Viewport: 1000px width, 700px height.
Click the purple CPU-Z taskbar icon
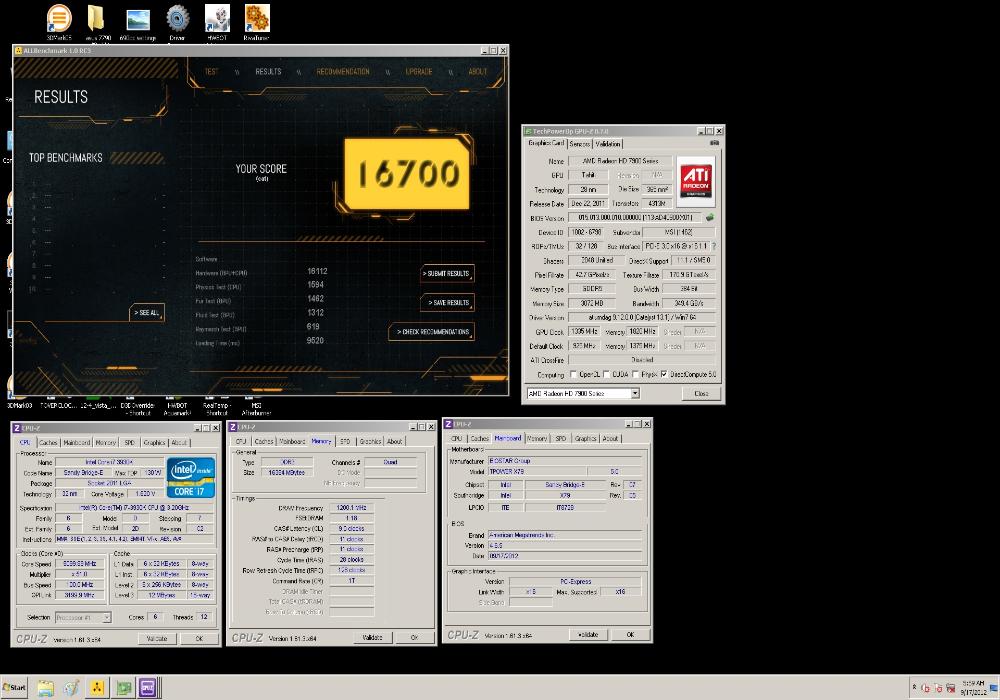point(147,688)
